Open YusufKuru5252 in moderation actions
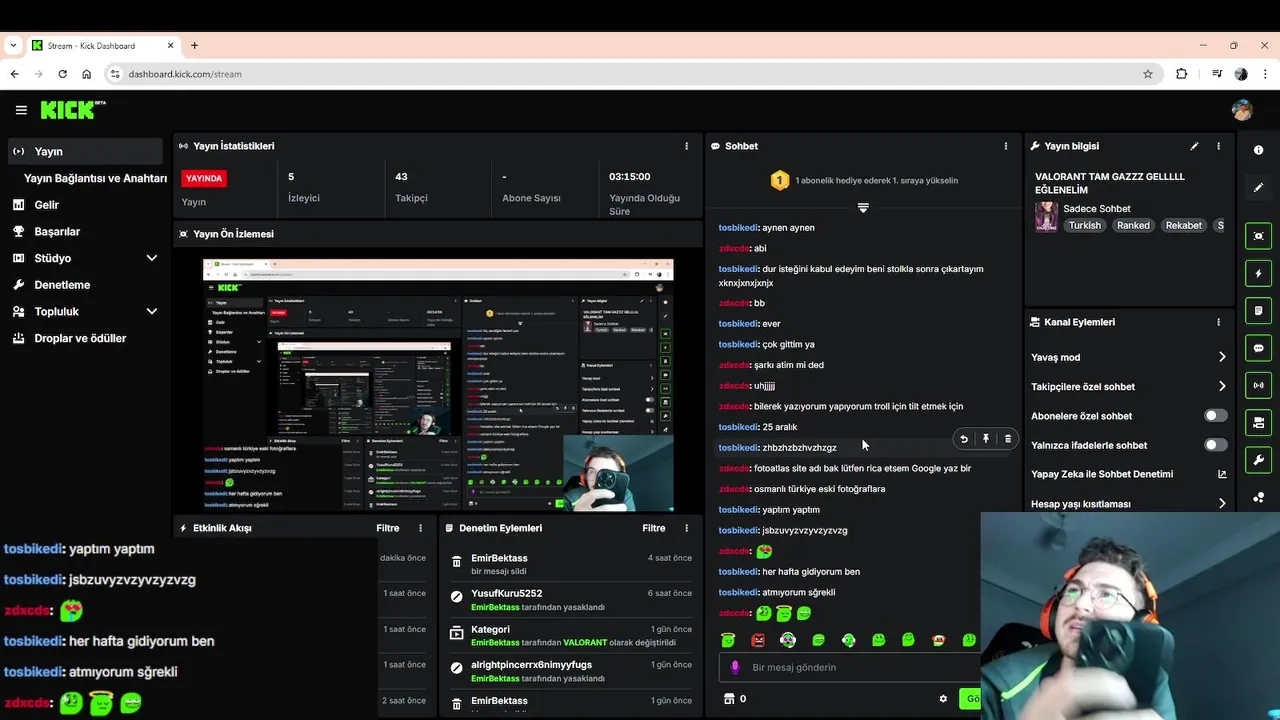Screen dimensions: 1280x720 (x=506, y=593)
